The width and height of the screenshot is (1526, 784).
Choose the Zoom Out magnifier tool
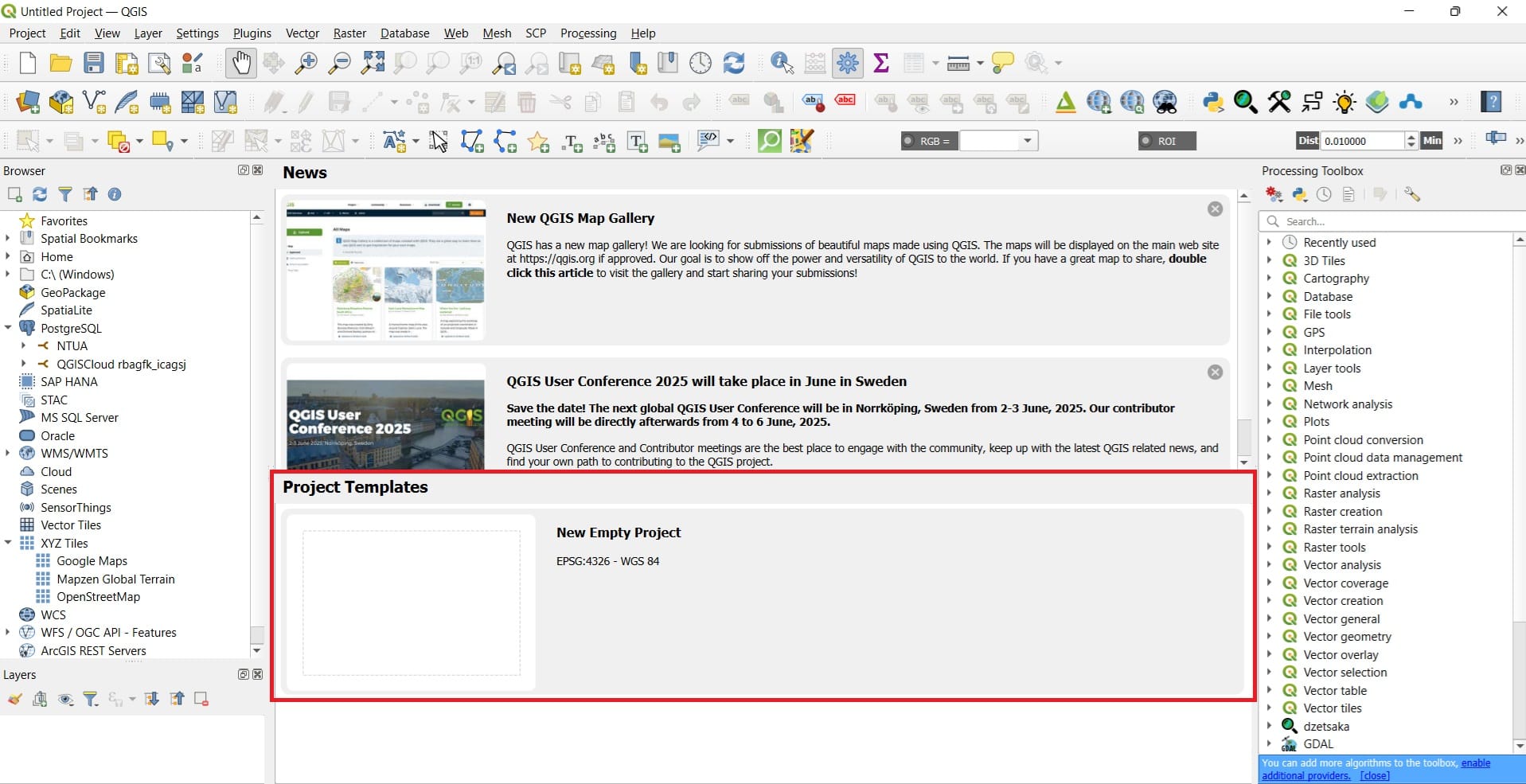tap(340, 63)
